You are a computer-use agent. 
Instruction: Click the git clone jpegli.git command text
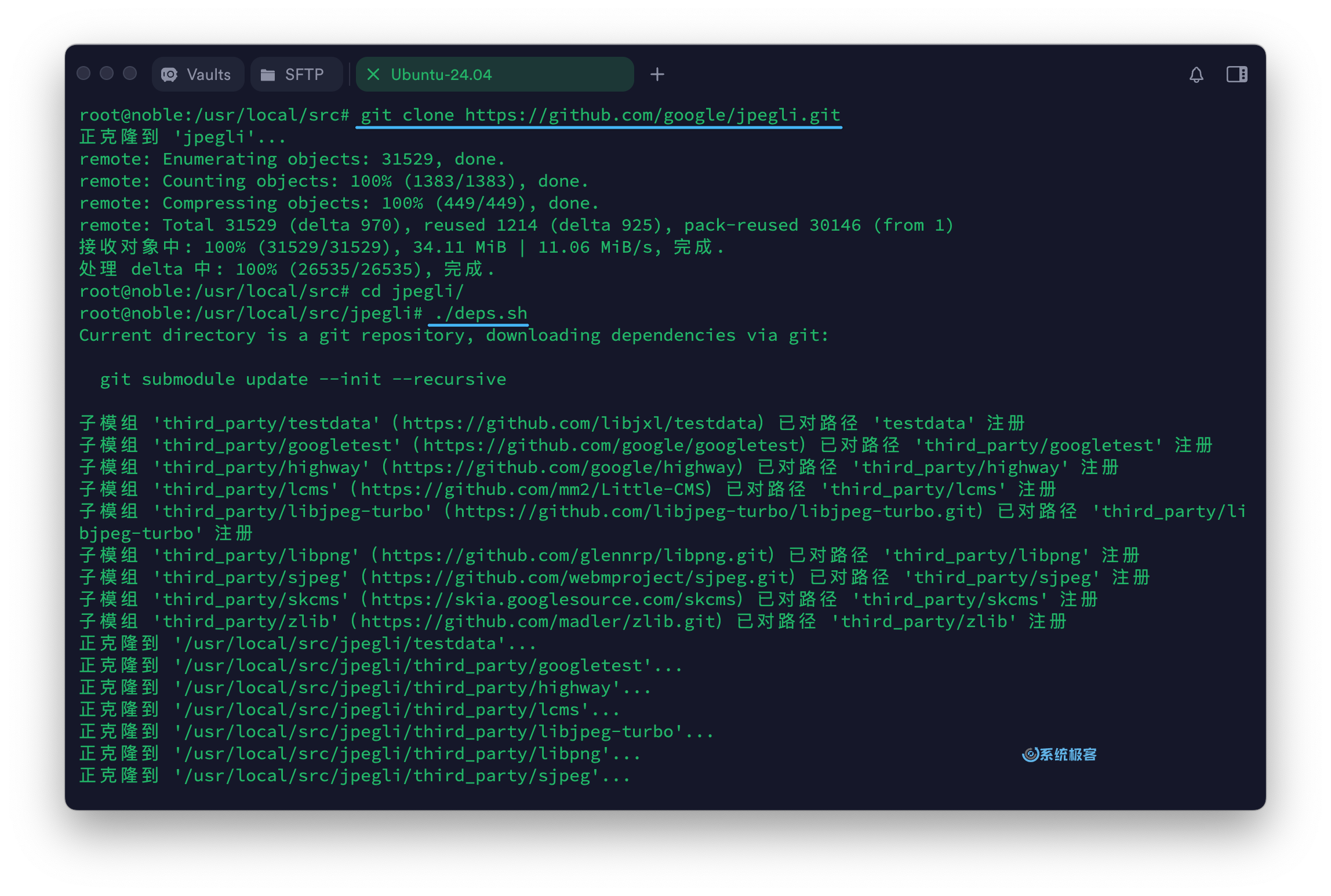(x=600, y=115)
